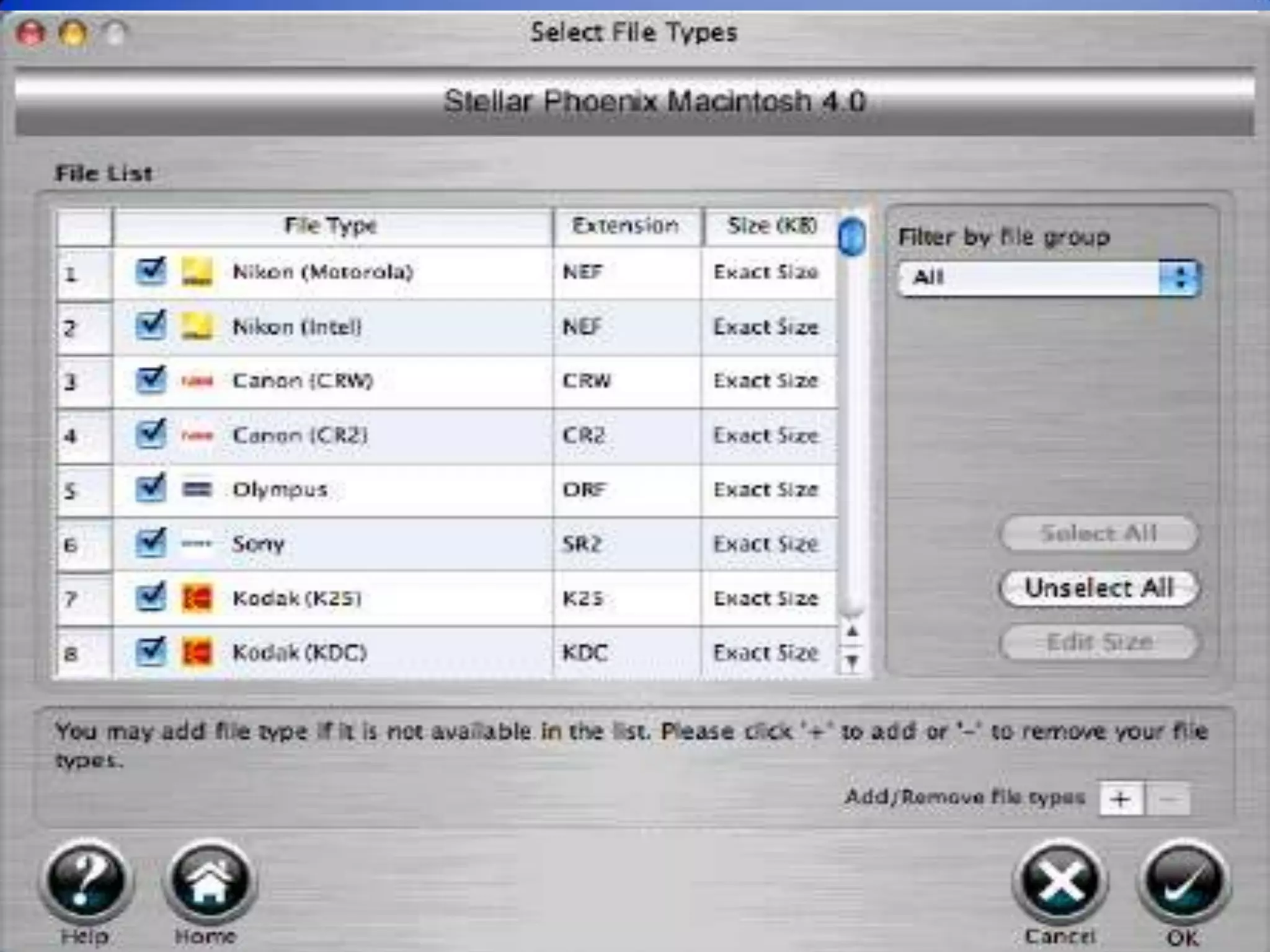
Task: Confirm with the OK checkmark icon
Action: click(1183, 881)
